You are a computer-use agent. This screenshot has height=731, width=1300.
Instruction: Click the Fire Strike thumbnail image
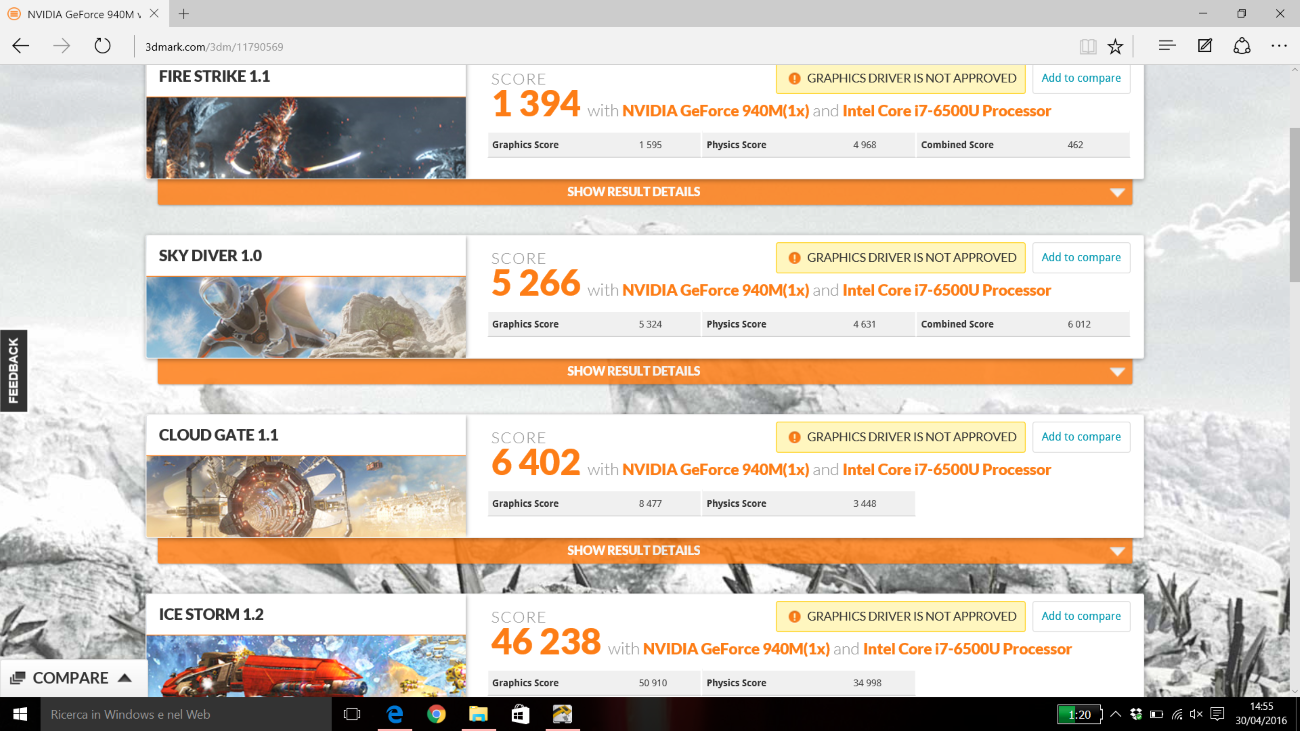306,138
